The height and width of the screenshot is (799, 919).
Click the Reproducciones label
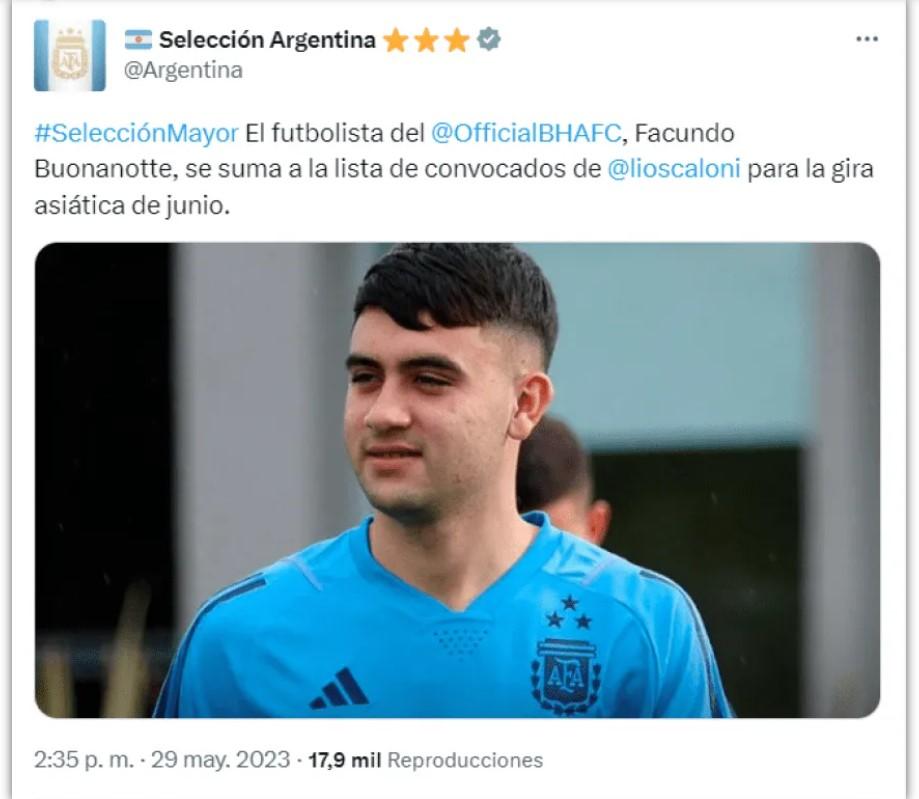(465, 760)
